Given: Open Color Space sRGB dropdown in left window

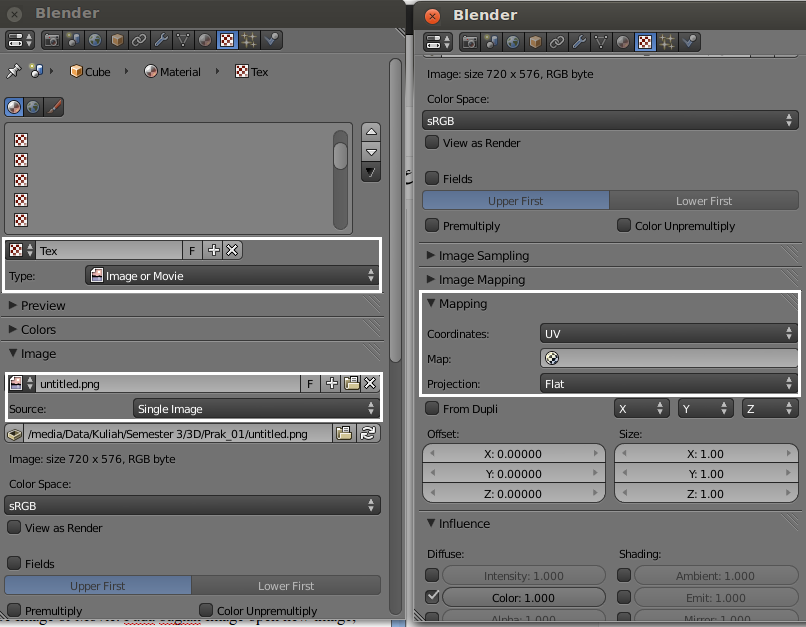Looking at the screenshot, I should click(192, 506).
